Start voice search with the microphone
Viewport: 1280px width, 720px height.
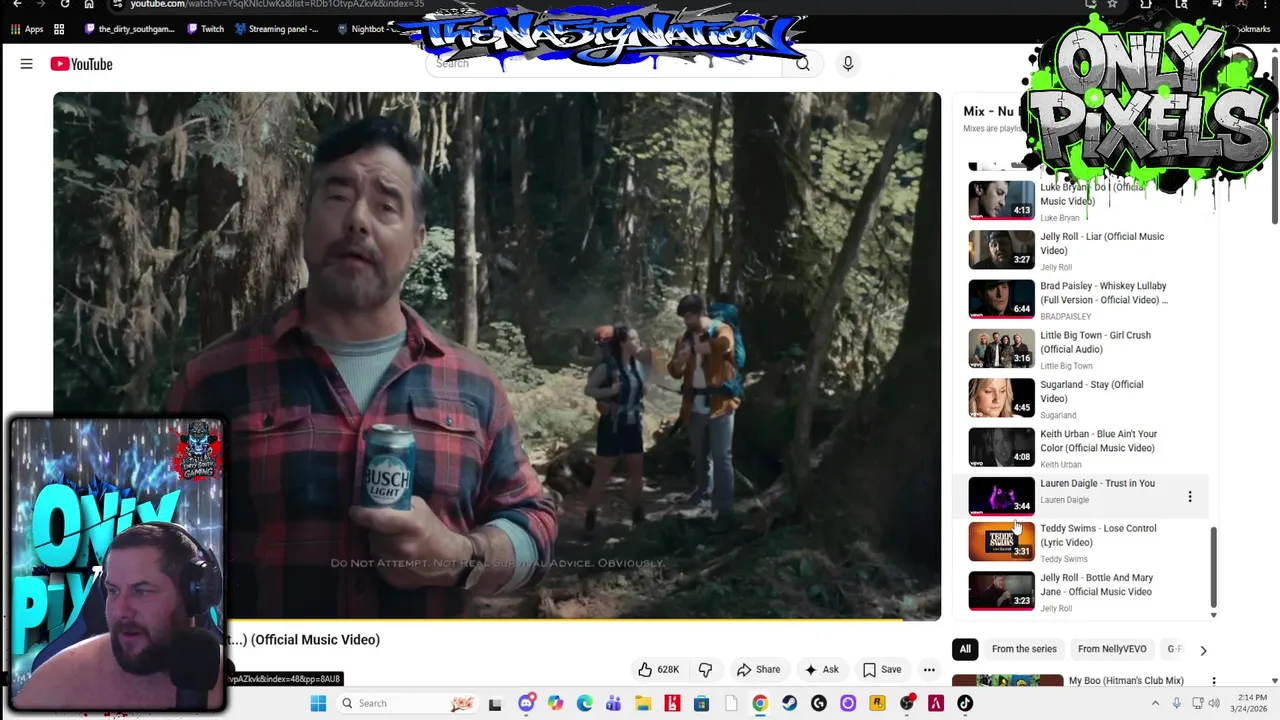pos(848,64)
